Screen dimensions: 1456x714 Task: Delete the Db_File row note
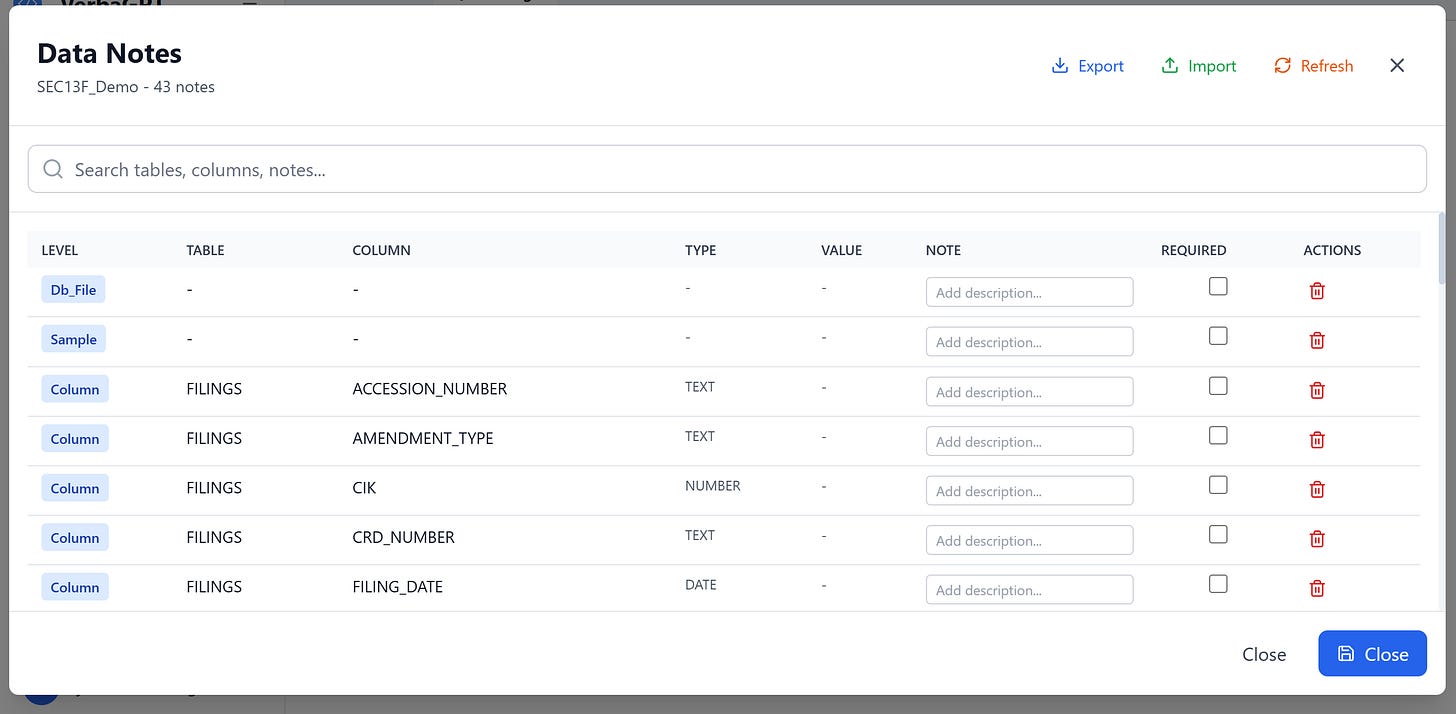pos(1317,291)
